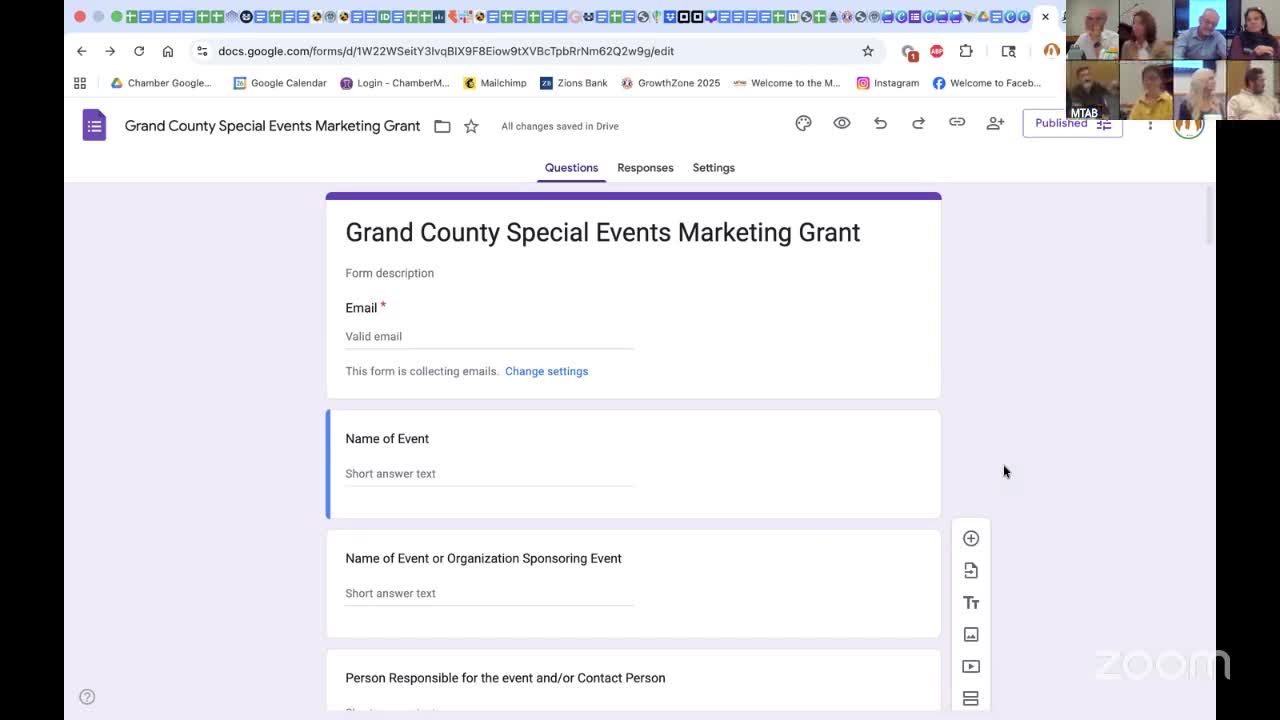The width and height of the screenshot is (1280, 720).
Task: Copy the responder link icon
Action: [x=956, y=122]
